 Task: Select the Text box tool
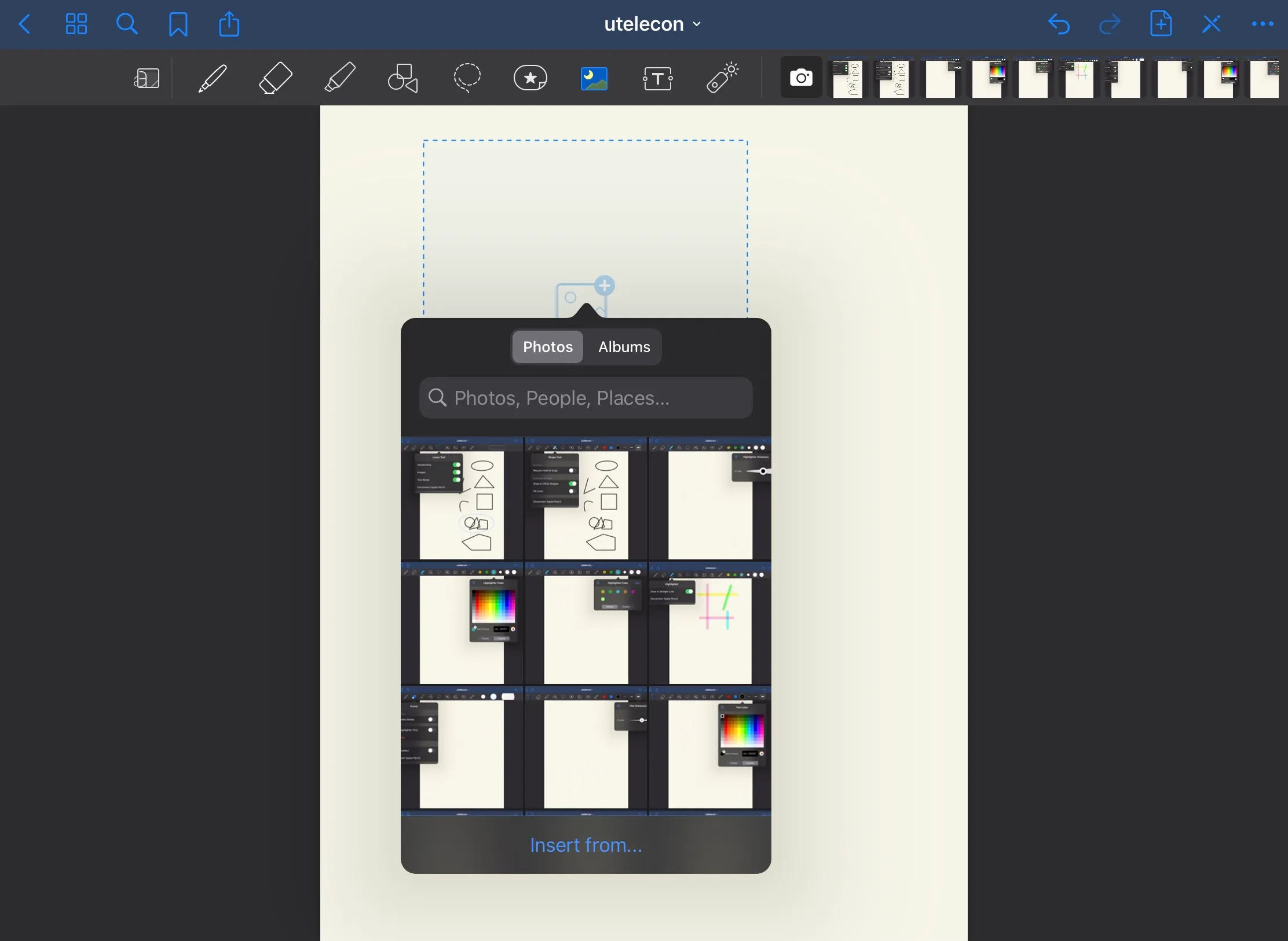pyautogui.click(x=658, y=78)
